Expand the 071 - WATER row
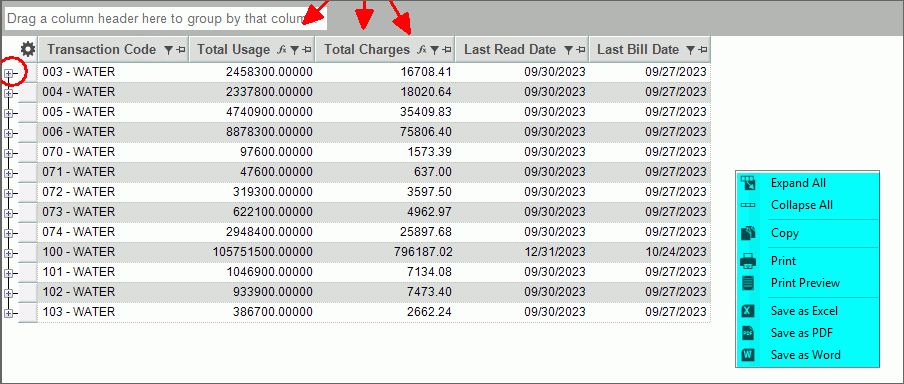The image size is (904, 384). coord(8,173)
